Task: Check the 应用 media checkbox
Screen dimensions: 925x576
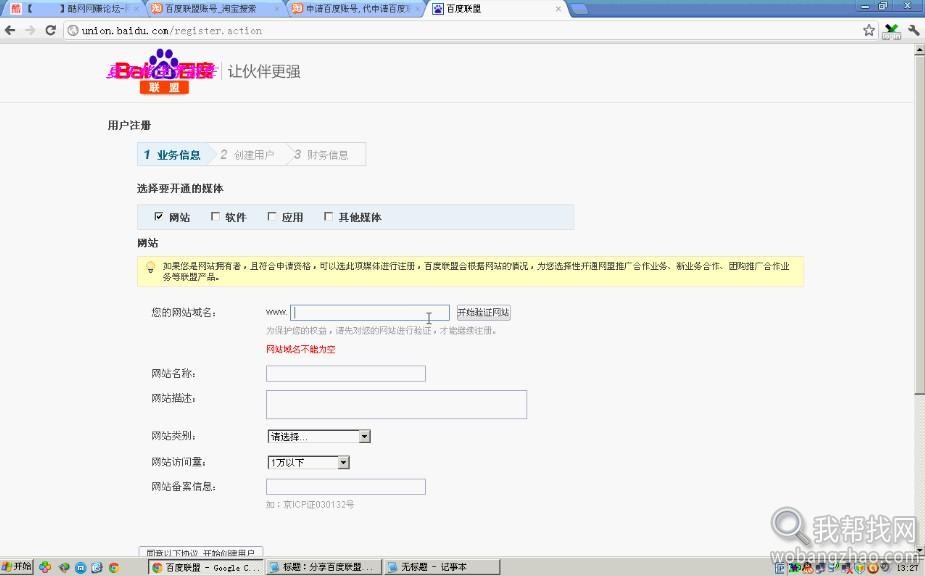Action: pos(271,217)
